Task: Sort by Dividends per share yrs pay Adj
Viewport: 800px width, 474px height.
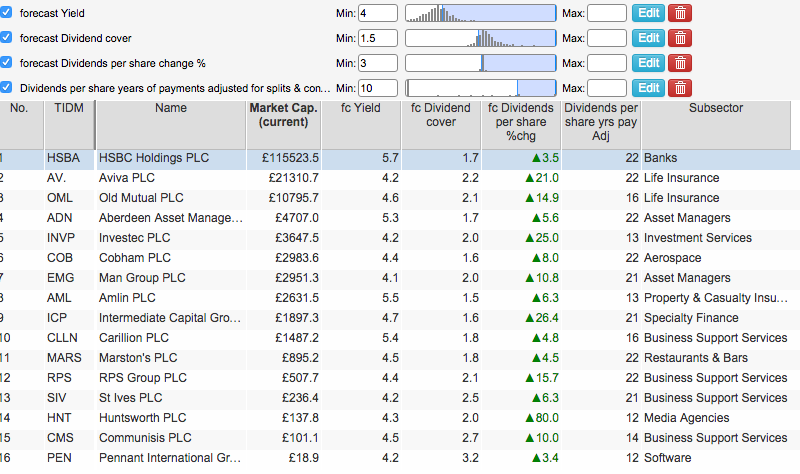Action: [601, 124]
